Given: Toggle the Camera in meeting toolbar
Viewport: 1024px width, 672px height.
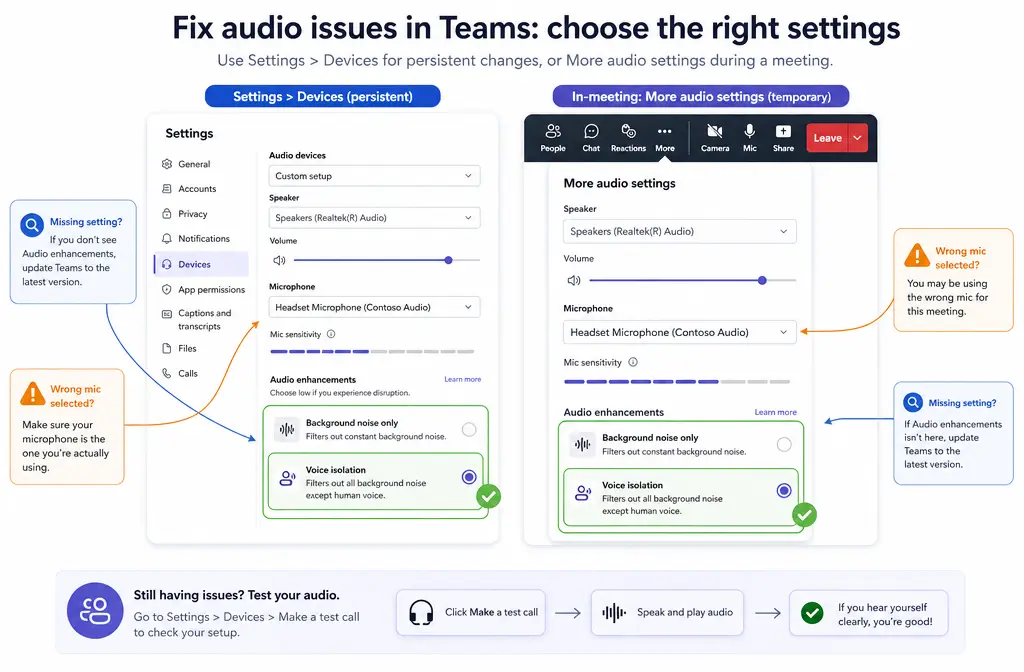Looking at the screenshot, I should (x=715, y=138).
